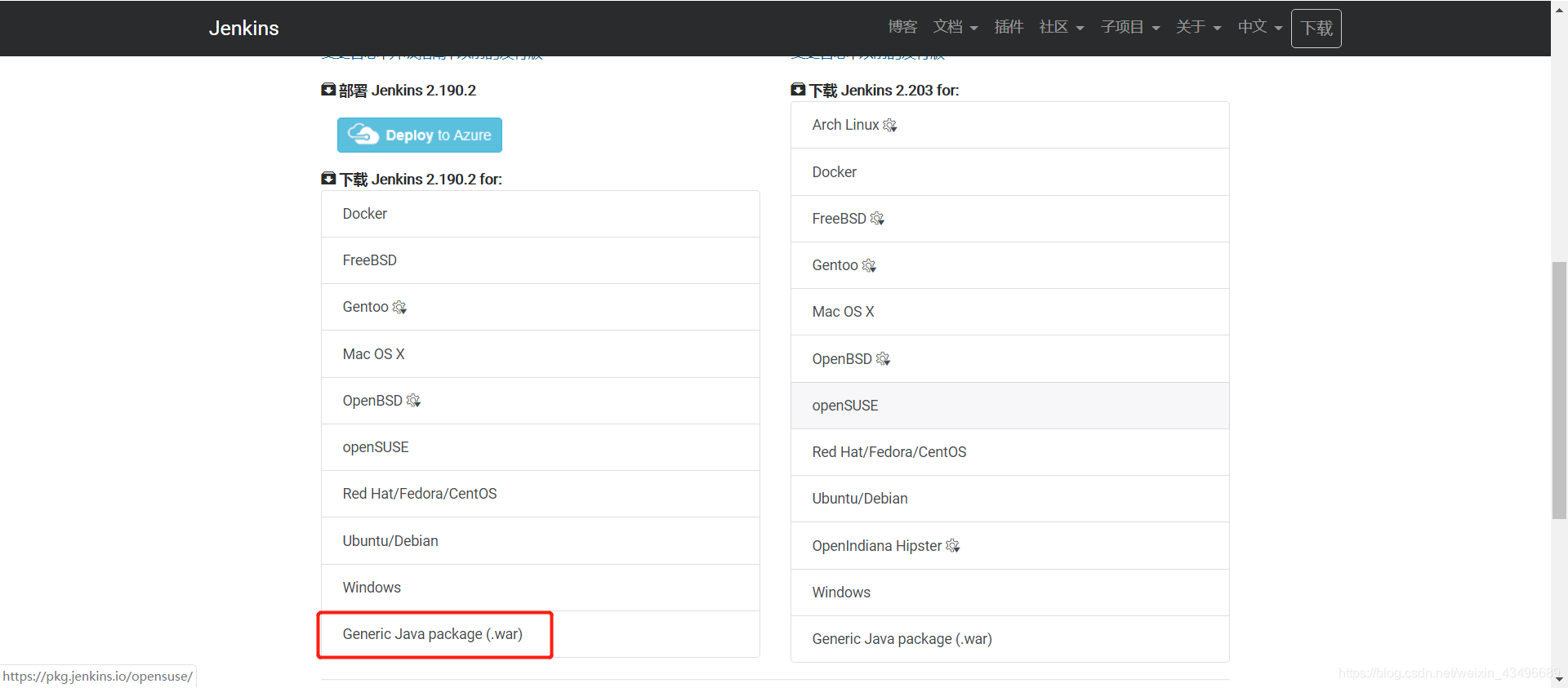Select Ubuntu/Debian under Jenkins 2.203
The image size is (1568, 688).
click(x=1010, y=499)
